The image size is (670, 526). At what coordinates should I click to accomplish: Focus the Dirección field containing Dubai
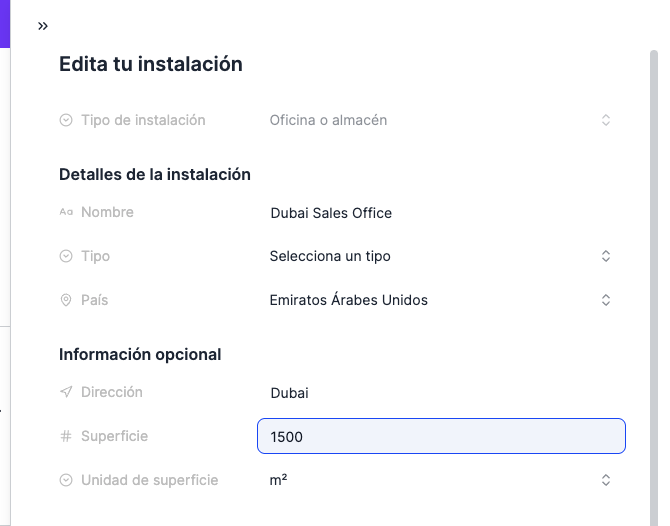[441, 393]
